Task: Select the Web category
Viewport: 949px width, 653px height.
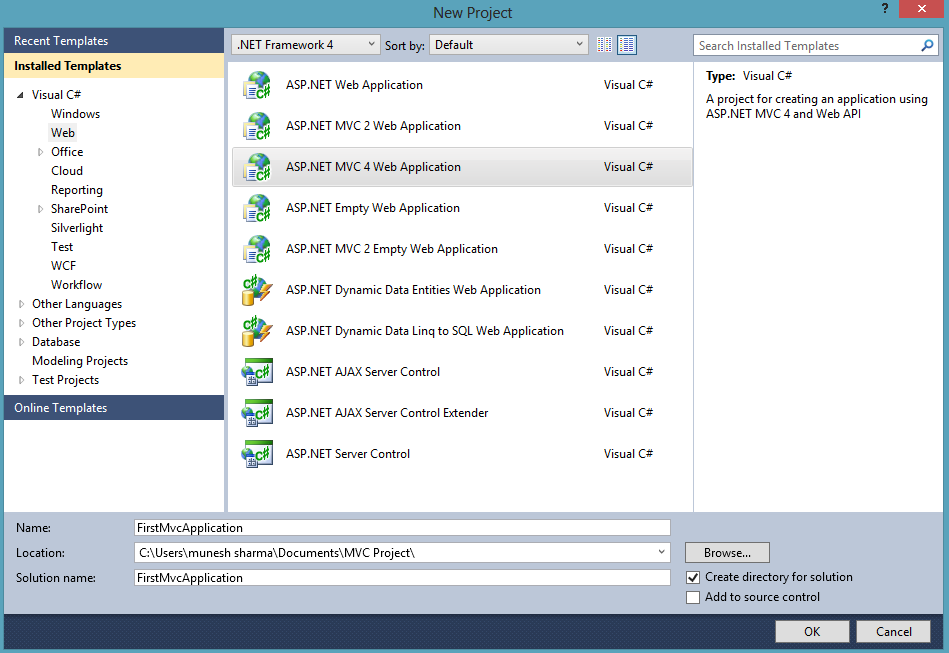Action: pyautogui.click(x=62, y=133)
